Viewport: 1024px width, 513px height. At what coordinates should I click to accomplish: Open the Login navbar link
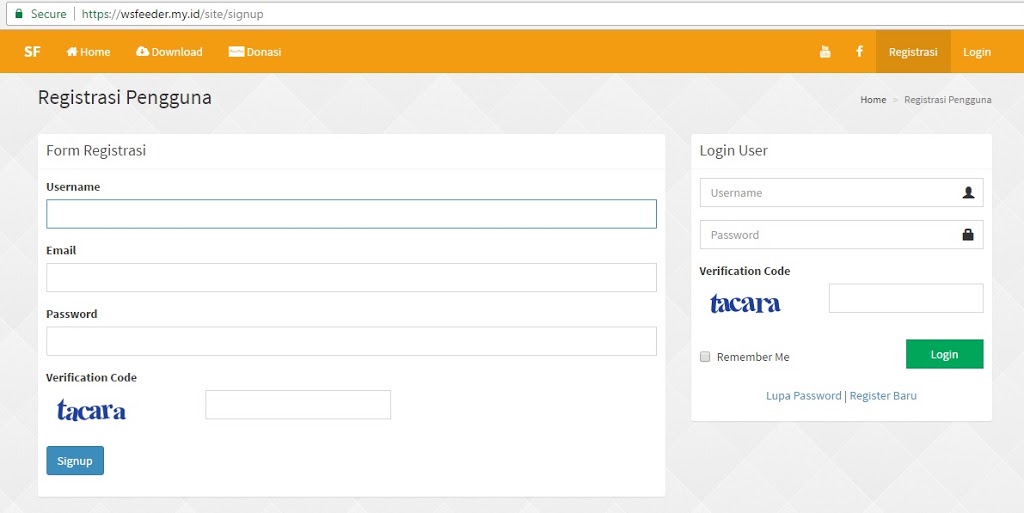pos(976,52)
